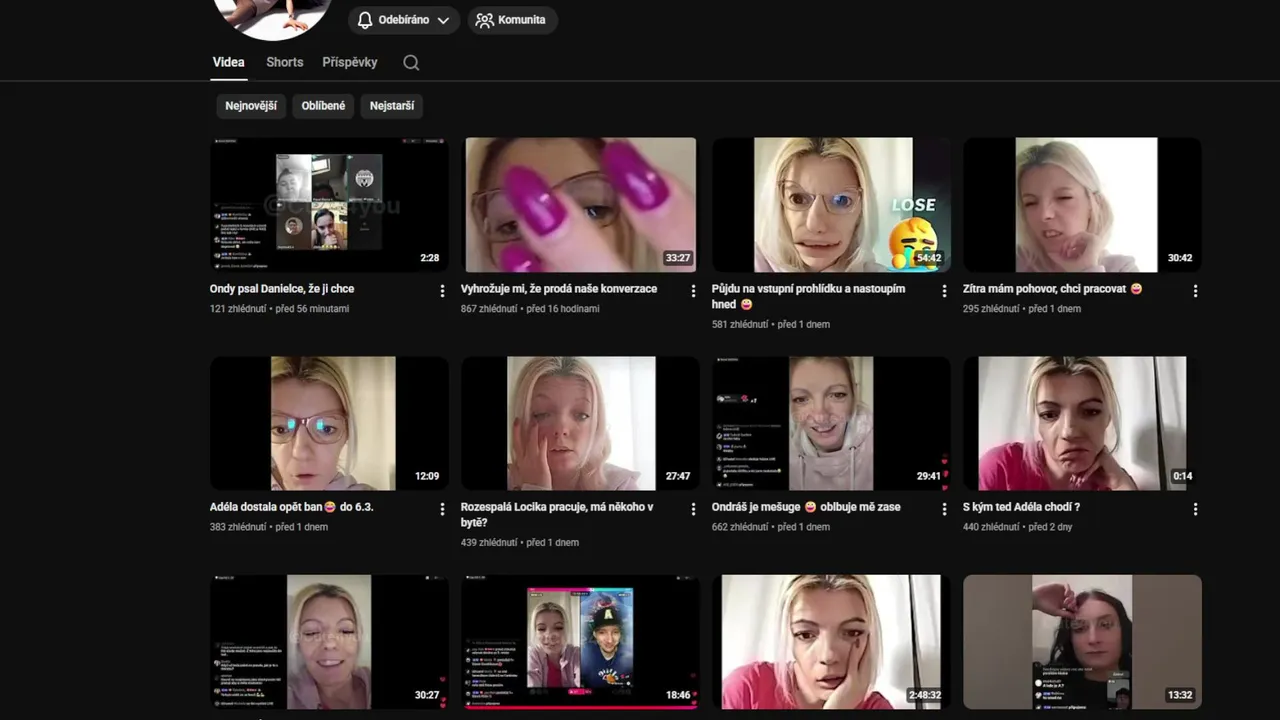
Task: Select the Oblíbené sort chip
Action: pyautogui.click(x=323, y=106)
